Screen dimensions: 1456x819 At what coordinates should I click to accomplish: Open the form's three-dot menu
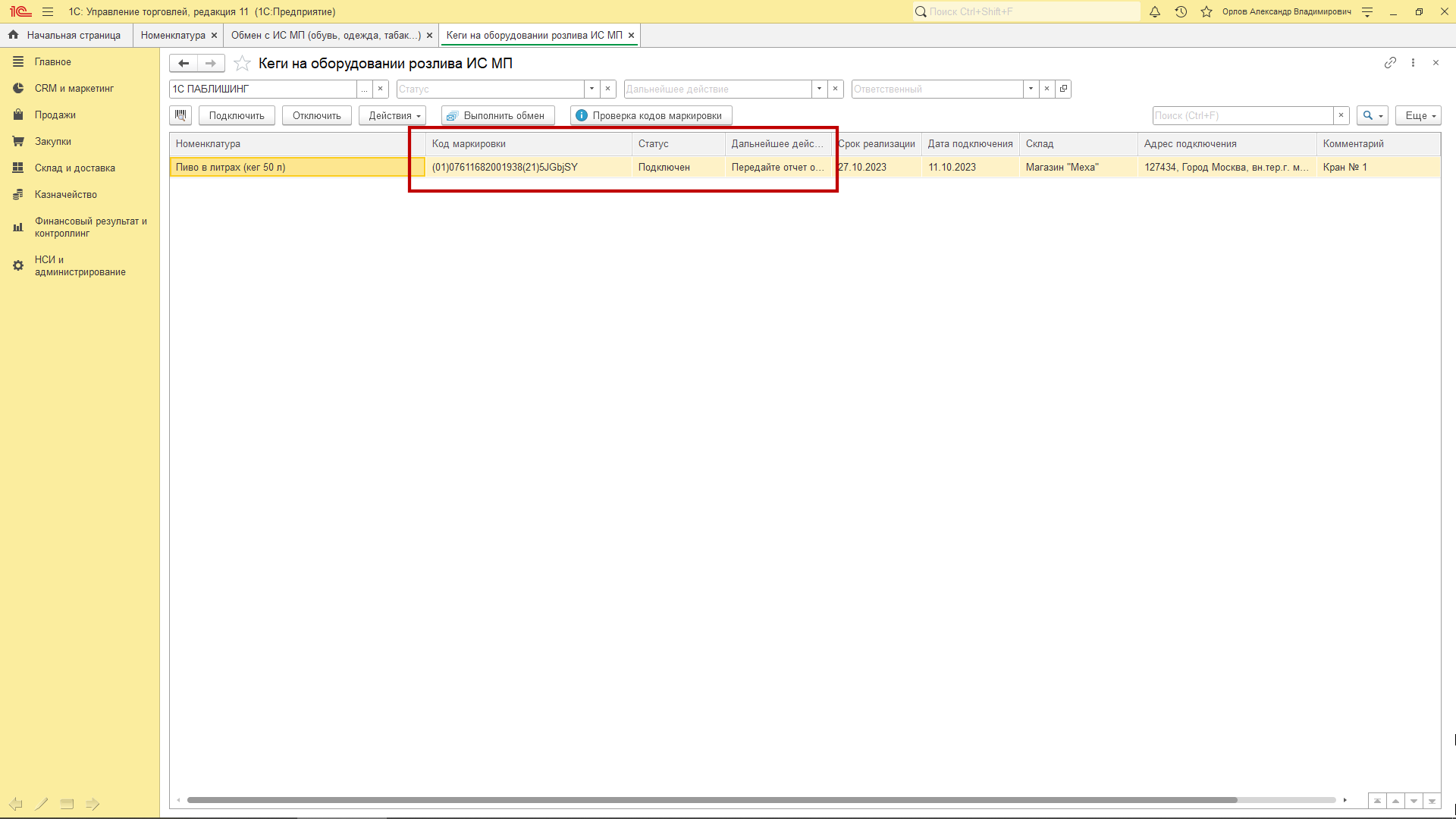click(x=1413, y=63)
